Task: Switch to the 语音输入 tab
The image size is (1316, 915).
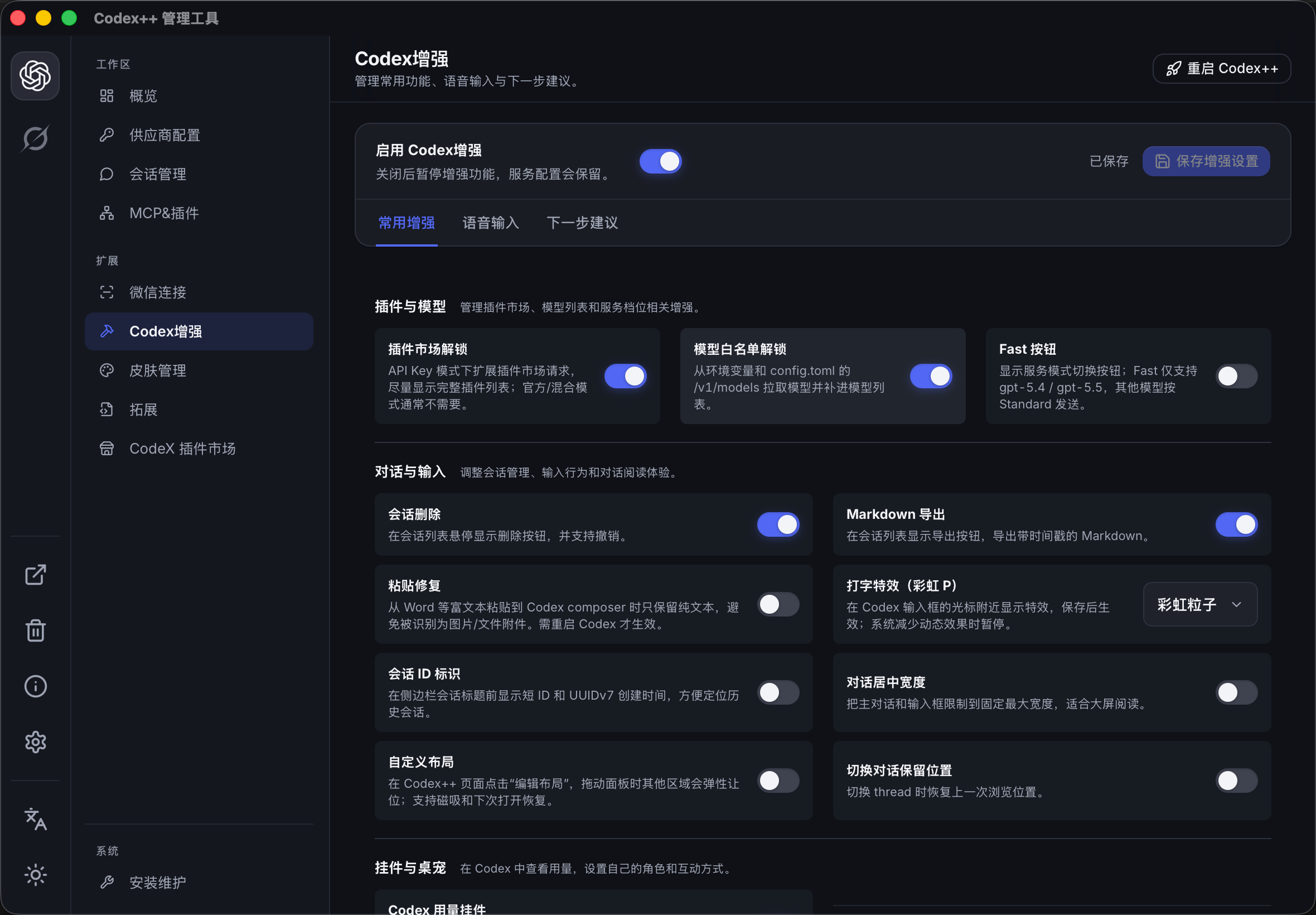Action: tap(490, 223)
